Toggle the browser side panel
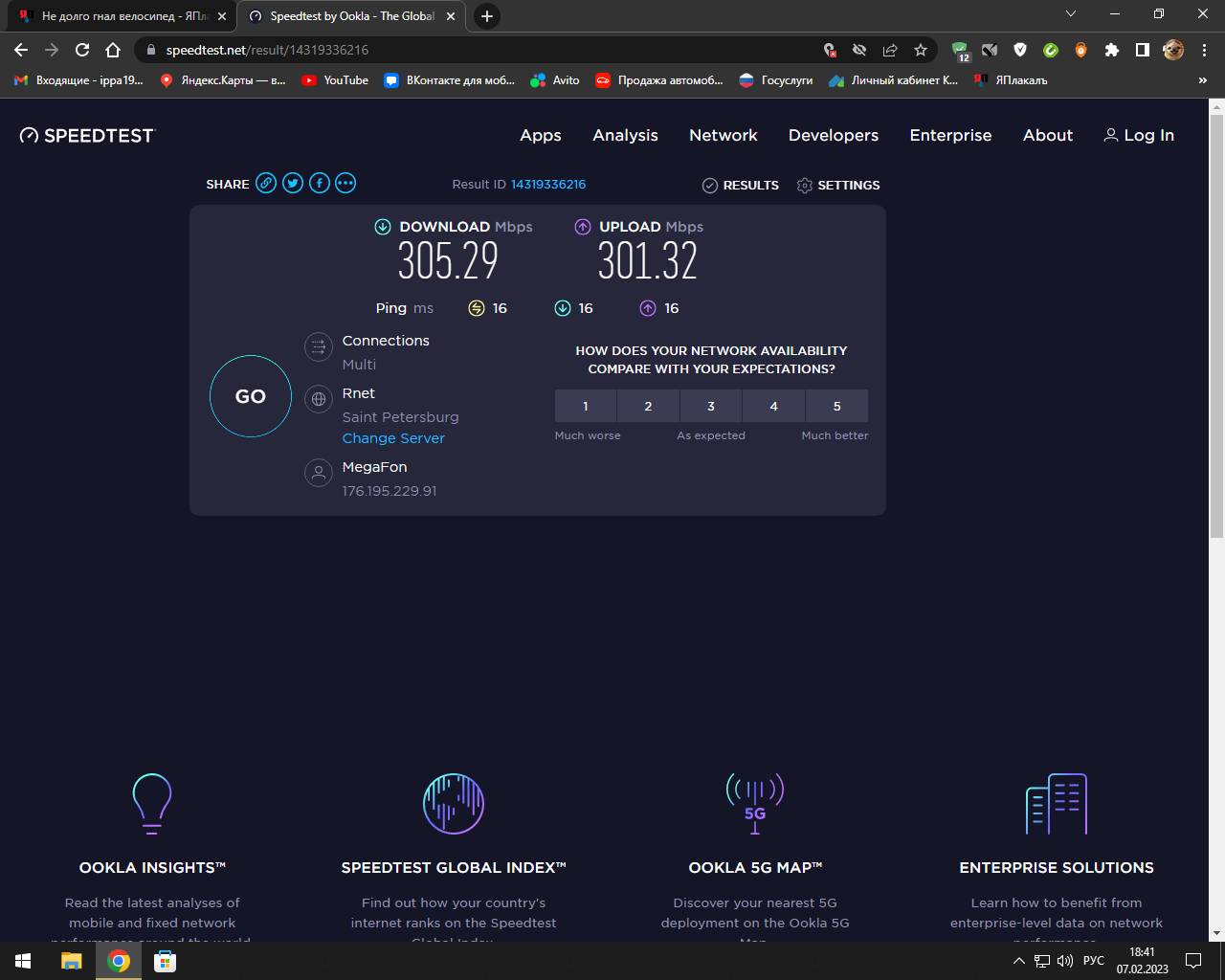Image resolution: width=1225 pixels, height=980 pixels. click(x=1142, y=50)
